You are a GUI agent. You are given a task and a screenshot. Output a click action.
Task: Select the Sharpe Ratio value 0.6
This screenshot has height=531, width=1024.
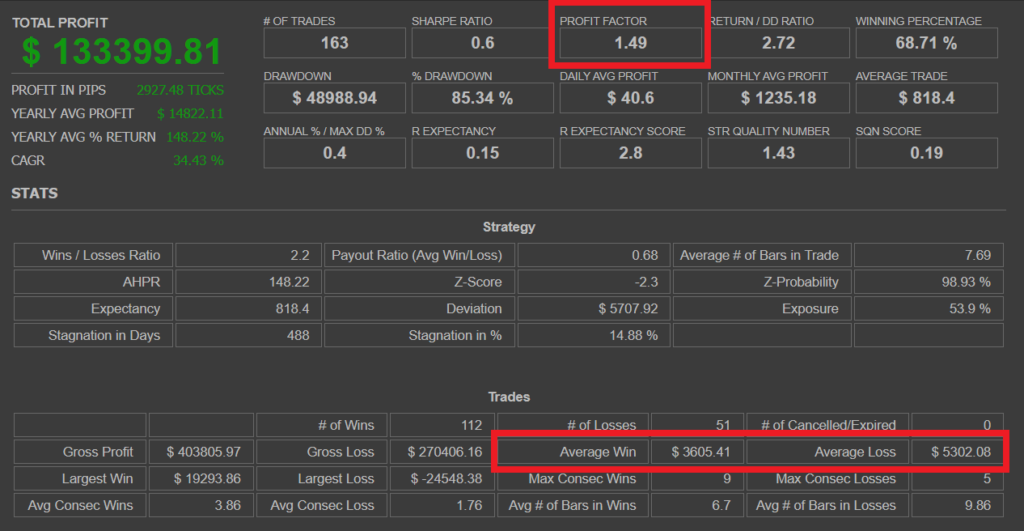pyautogui.click(x=482, y=43)
